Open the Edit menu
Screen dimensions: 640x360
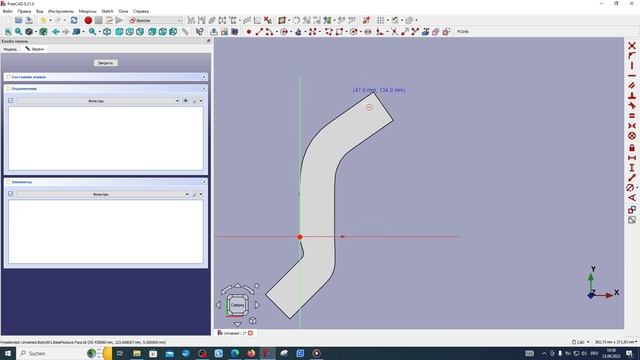click(24, 11)
